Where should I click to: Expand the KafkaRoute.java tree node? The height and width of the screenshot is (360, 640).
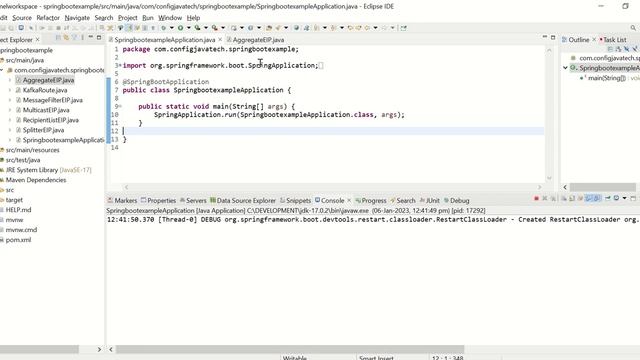click(x=10, y=90)
